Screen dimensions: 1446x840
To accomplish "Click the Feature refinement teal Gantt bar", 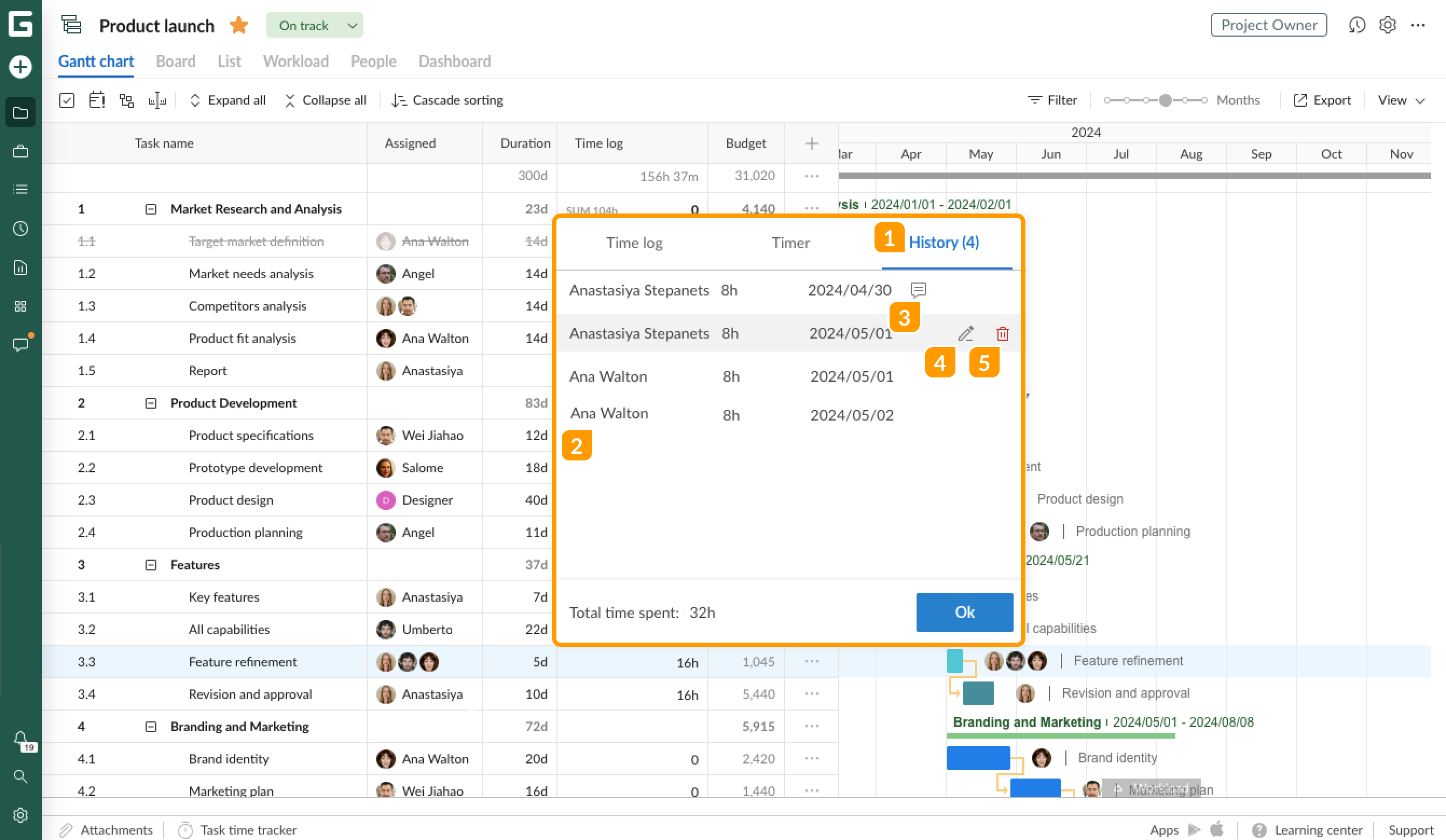I will 954,661.
